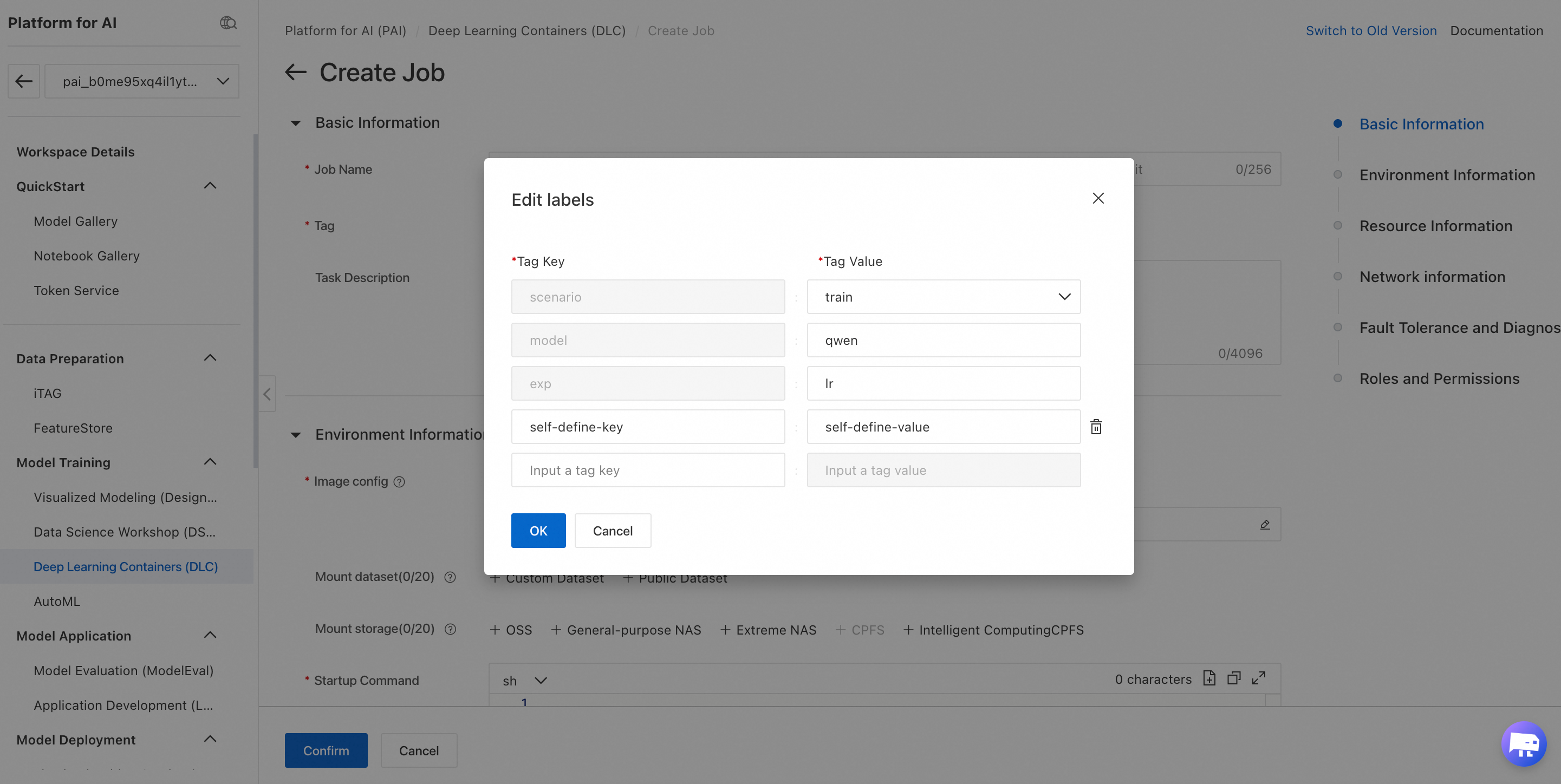Jump to Roles and Permissions anchor
The image size is (1561, 784).
[x=1439, y=378]
